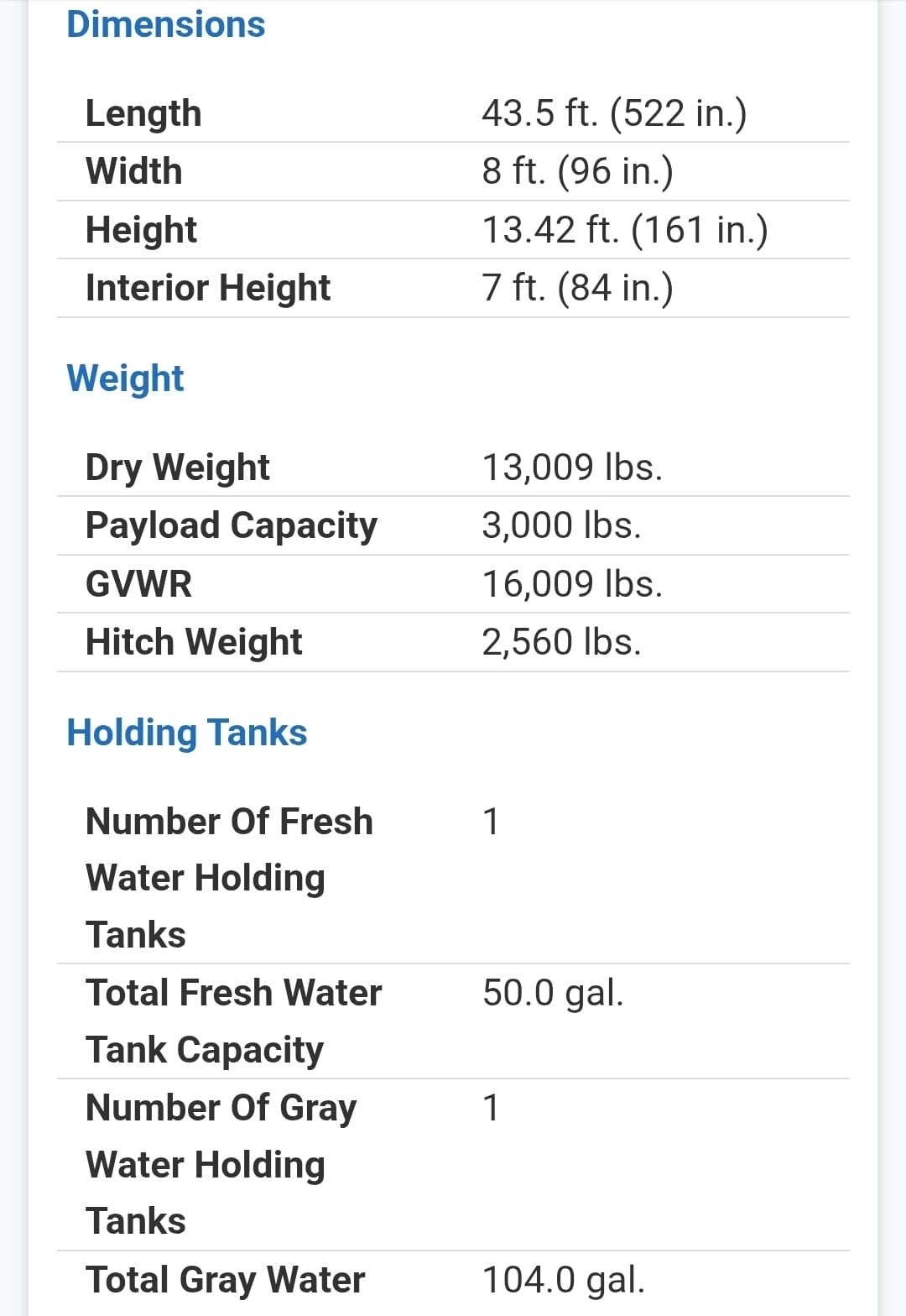Select the Payload Capacity label

[232, 525]
